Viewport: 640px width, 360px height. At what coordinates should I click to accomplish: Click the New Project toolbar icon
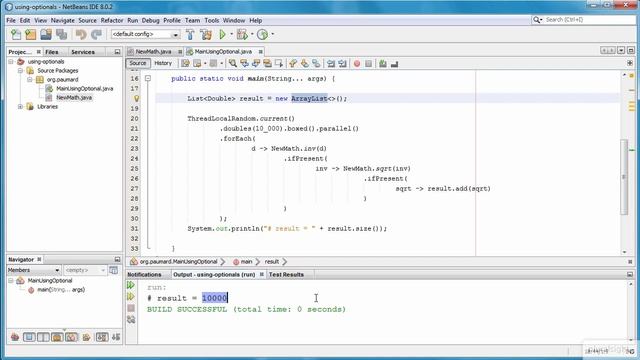coord(31,35)
